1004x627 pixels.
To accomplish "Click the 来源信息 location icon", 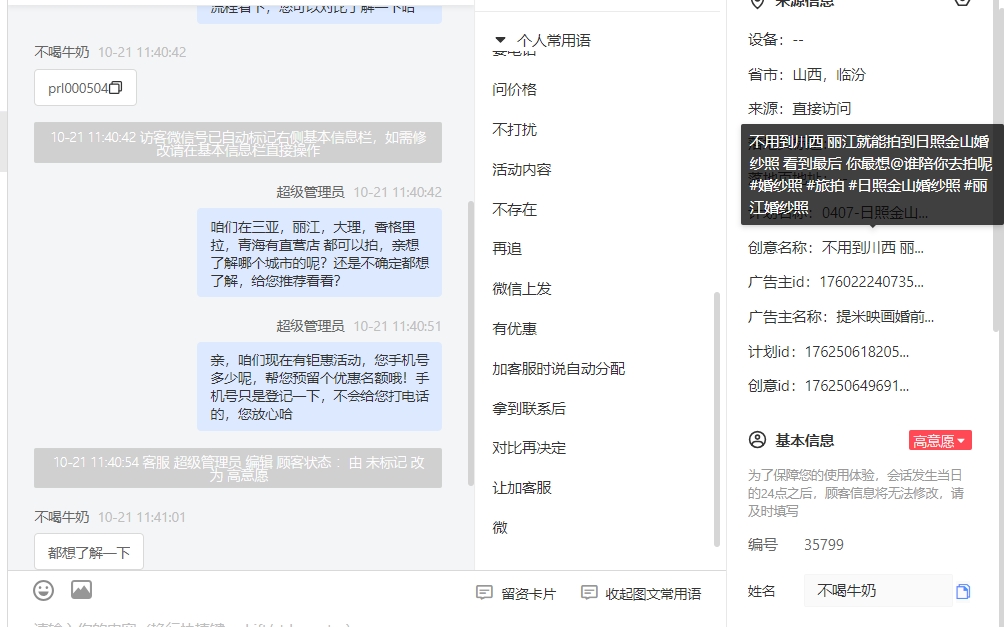I will 757,3.
